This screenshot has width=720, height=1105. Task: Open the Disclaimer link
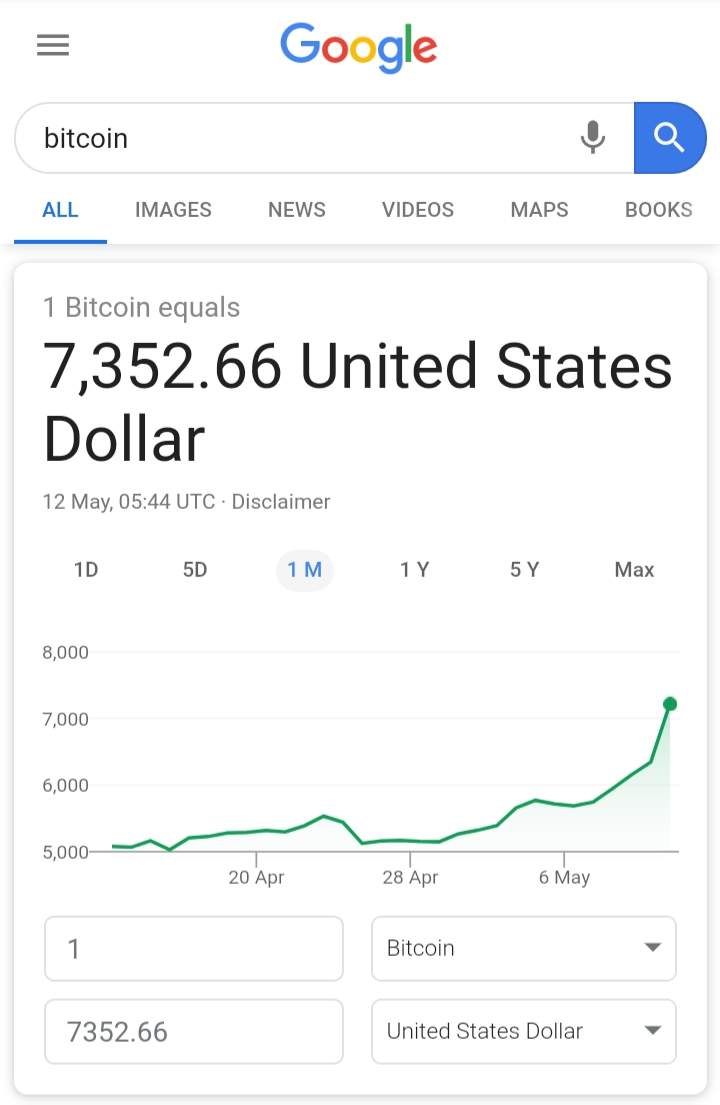coord(281,501)
